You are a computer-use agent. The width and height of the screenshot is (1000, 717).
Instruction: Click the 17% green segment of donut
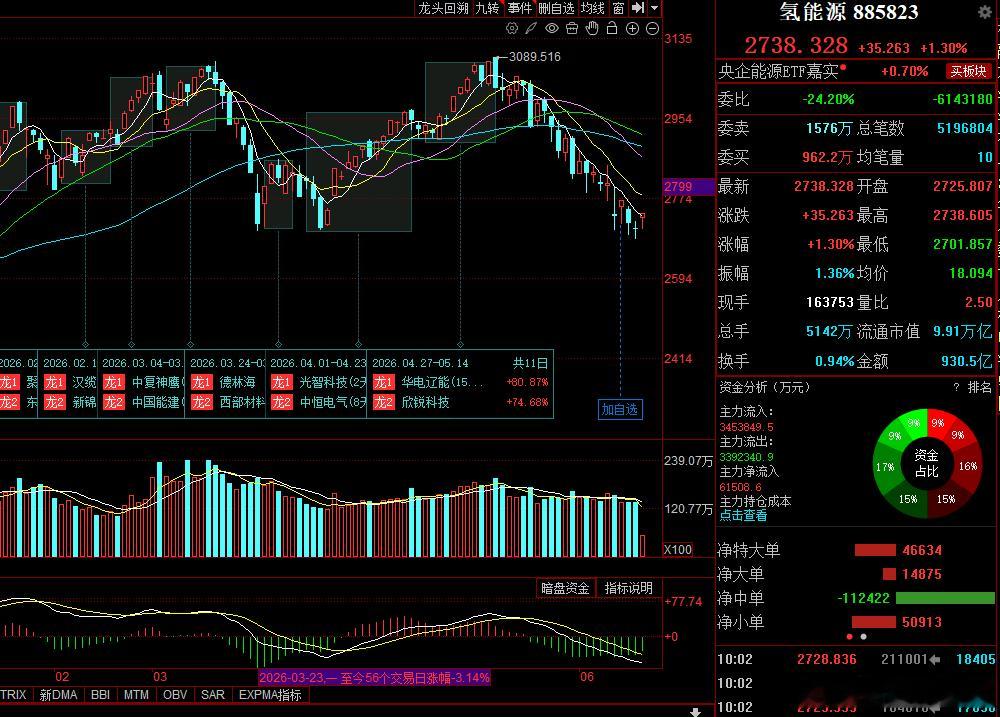885,467
